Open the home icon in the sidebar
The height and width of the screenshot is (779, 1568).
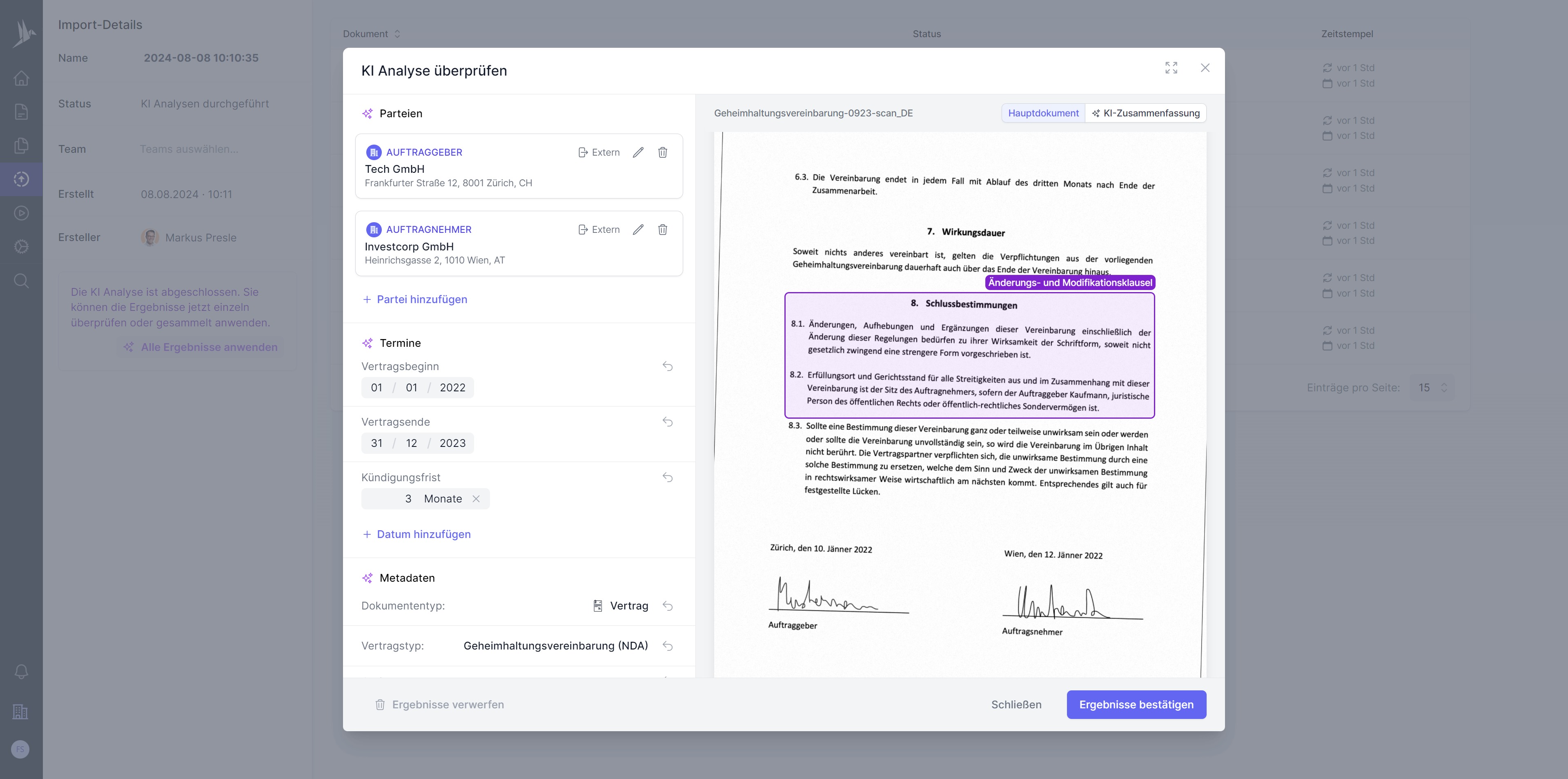(x=21, y=78)
